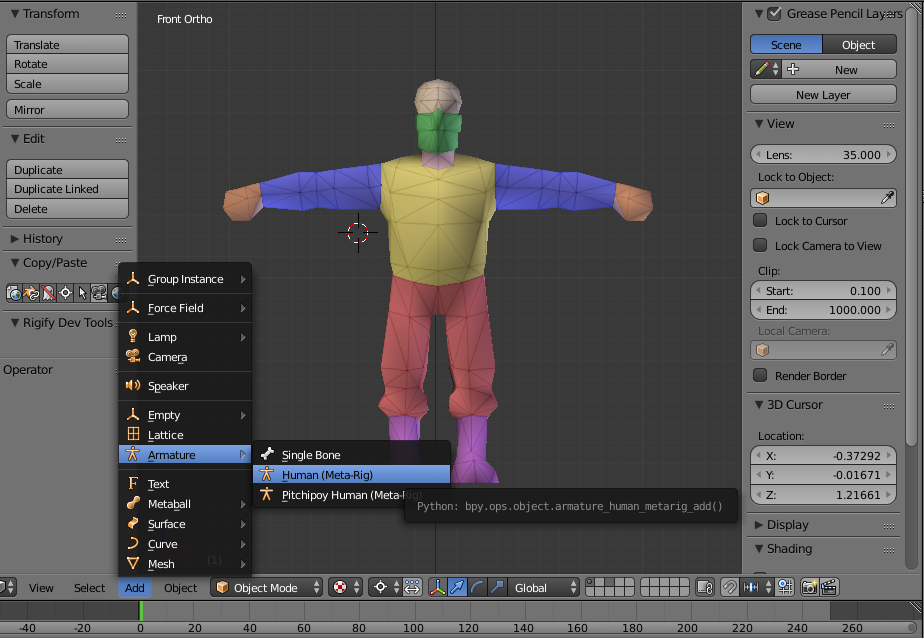Click the Translate button
The height and width of the screenshot is (638, 924).
[67, 45]
